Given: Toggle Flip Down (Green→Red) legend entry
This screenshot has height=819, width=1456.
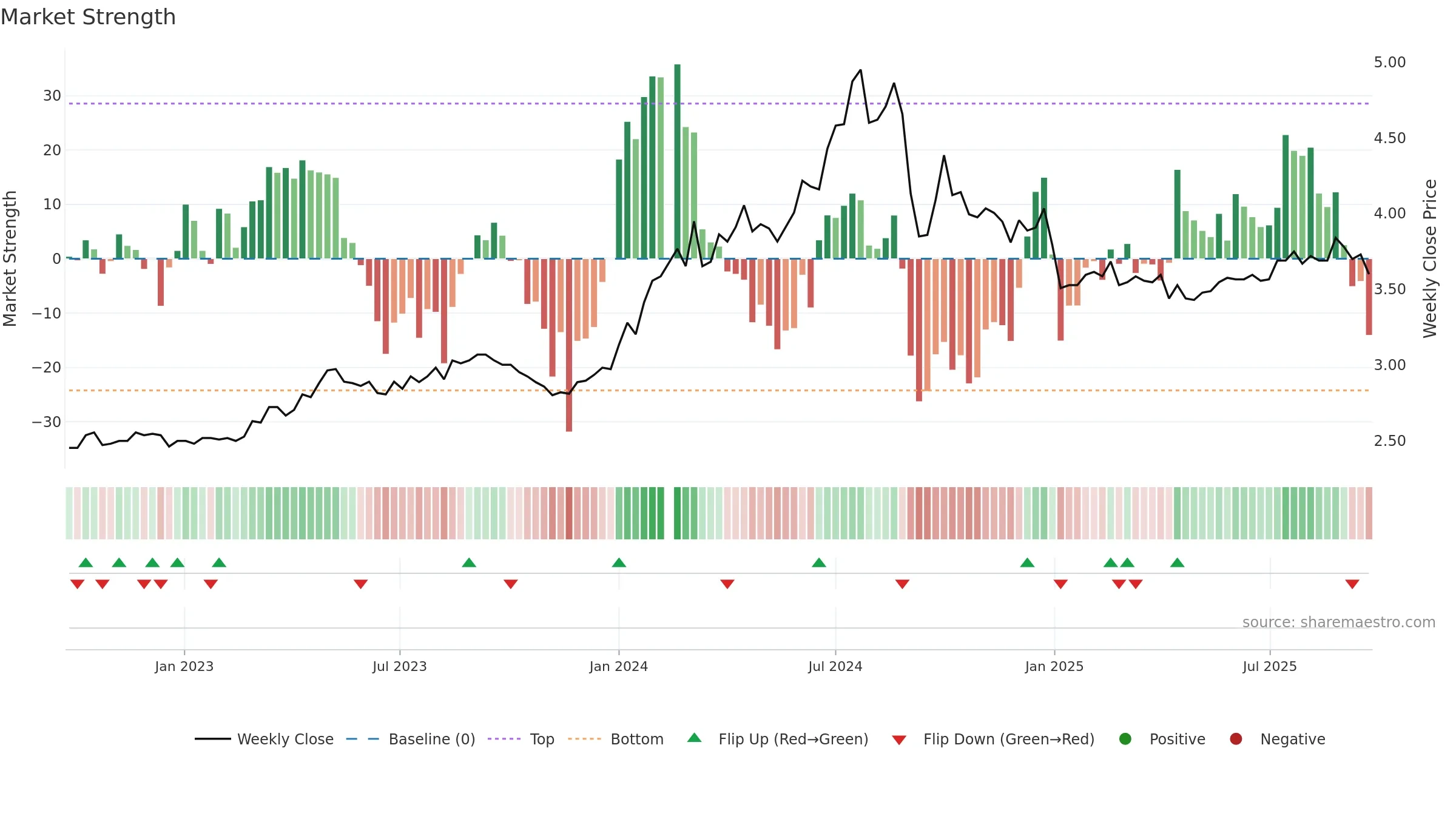Looking at the screenshot, I should pos(993,739).
